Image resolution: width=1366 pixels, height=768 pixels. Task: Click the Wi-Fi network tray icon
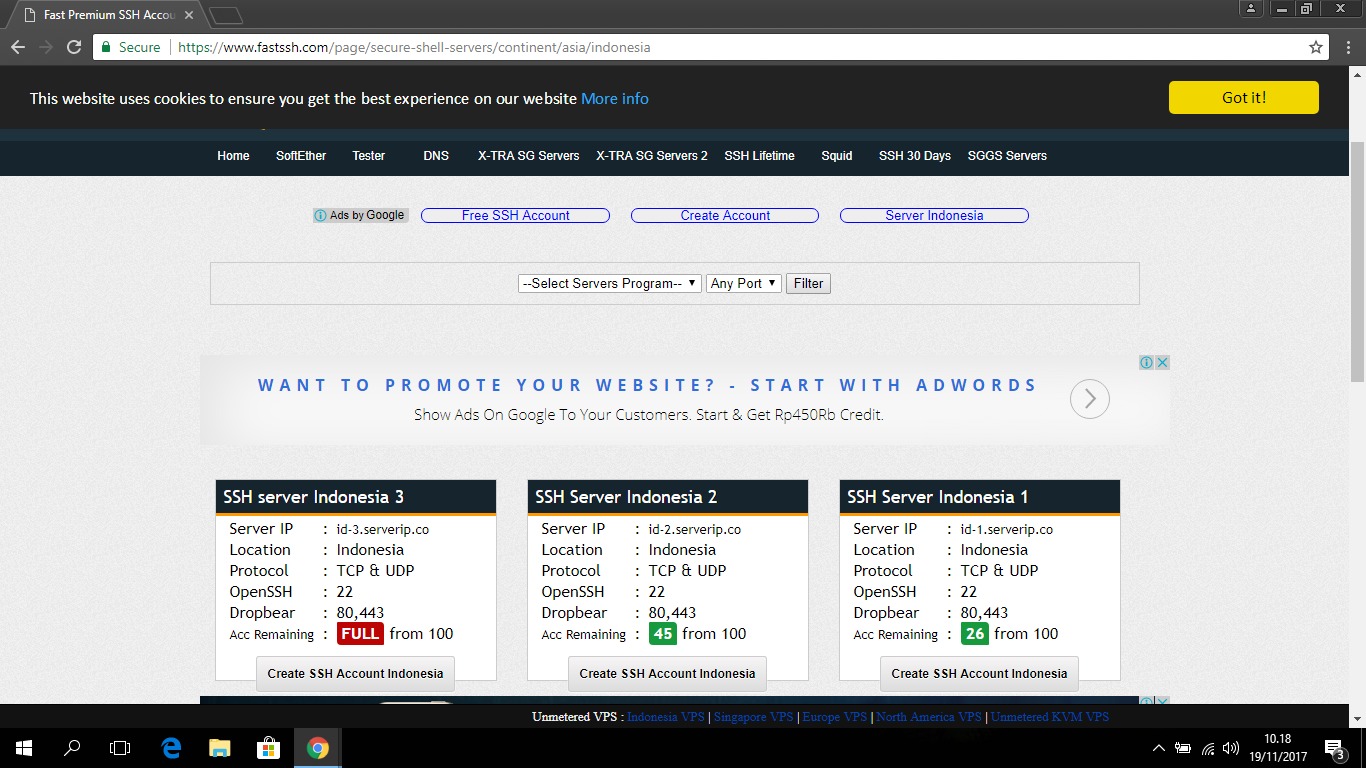point(1208,748)
